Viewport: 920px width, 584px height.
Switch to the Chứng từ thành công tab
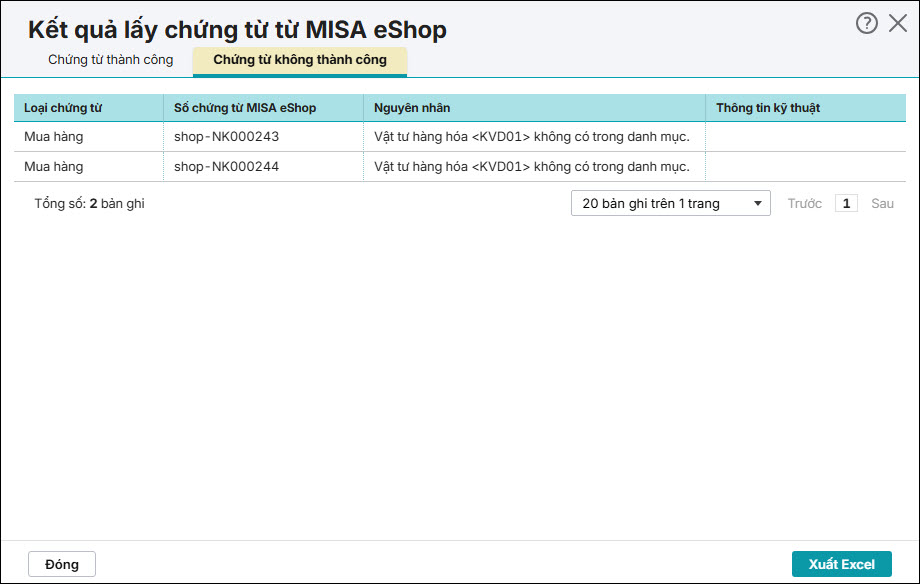tap(110, 60)
